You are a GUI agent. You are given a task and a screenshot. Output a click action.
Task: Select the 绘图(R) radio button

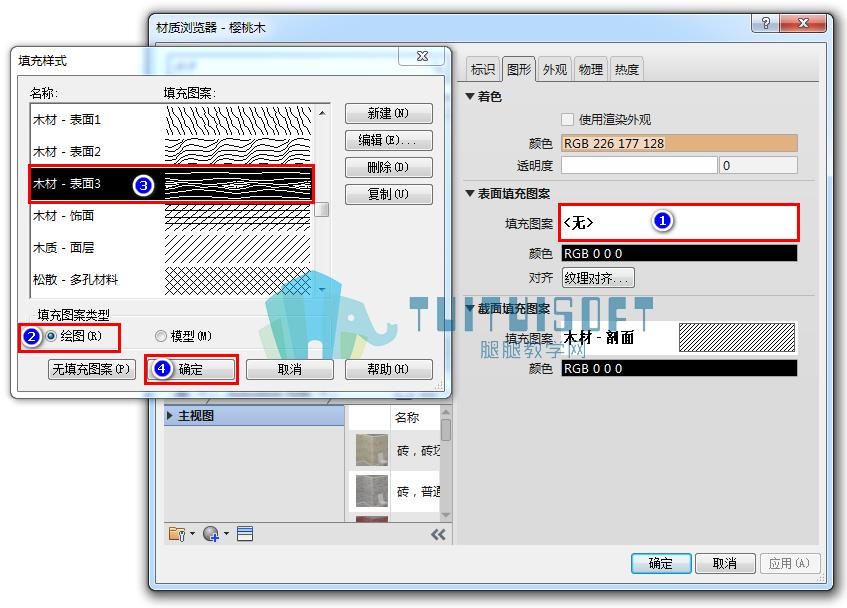point(51,336)
